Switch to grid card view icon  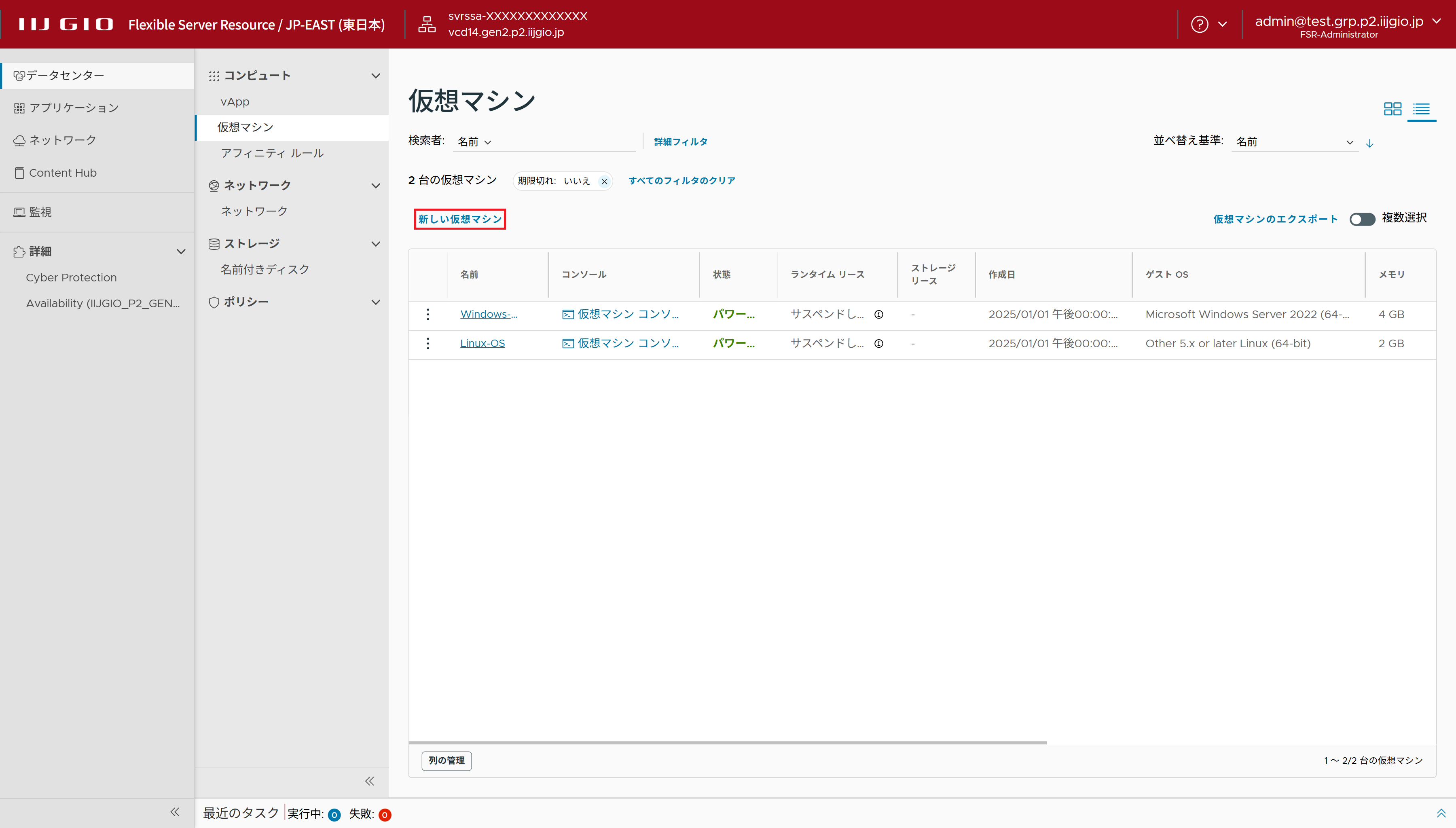coord(1392,109)
